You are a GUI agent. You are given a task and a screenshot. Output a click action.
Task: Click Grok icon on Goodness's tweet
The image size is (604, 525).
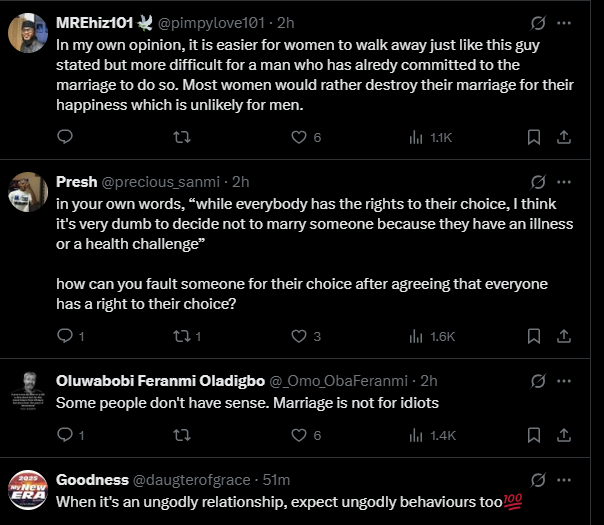pos(538,480)
